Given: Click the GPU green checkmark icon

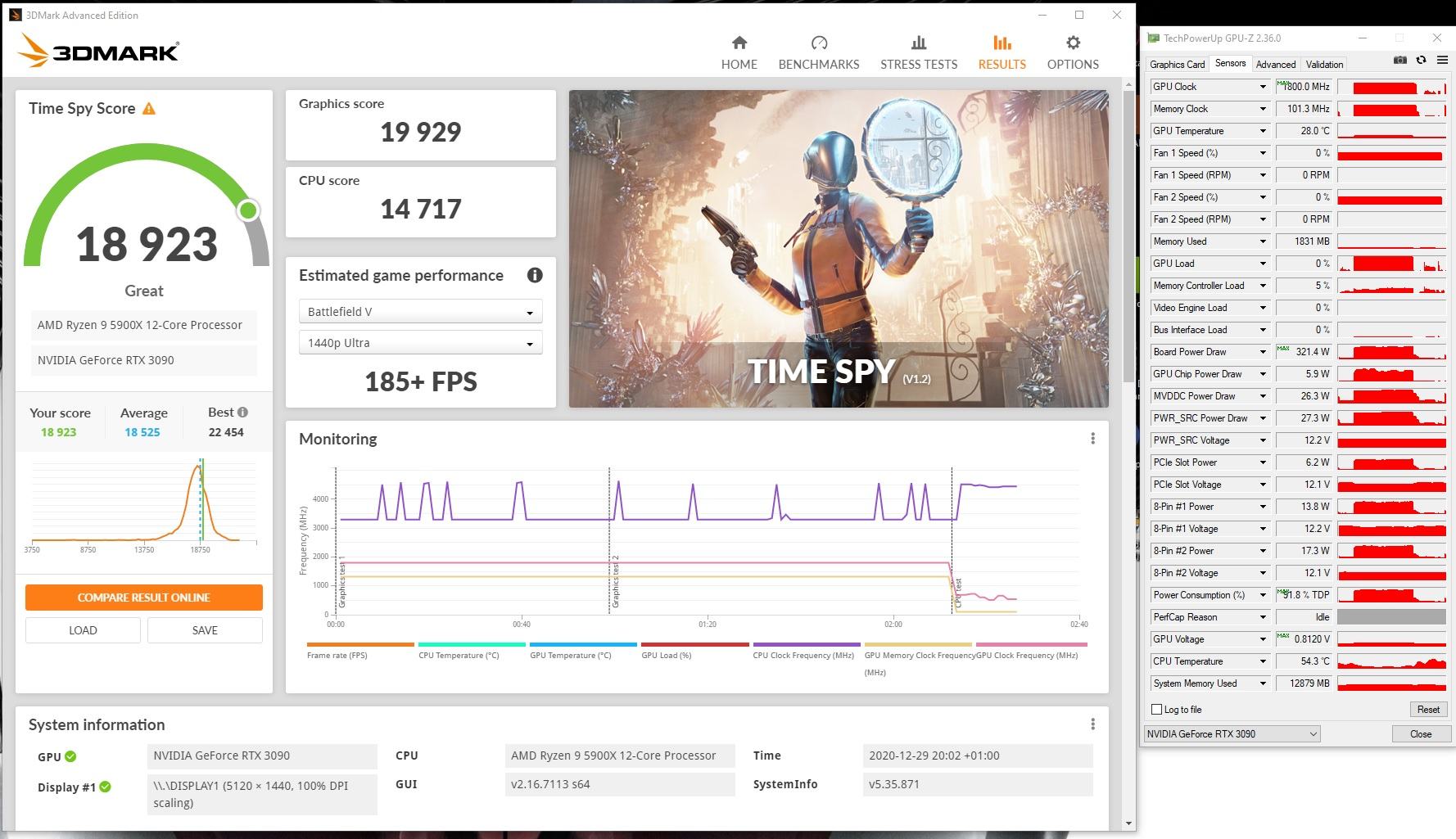Looking at the screenshot, I should (70, 756).
